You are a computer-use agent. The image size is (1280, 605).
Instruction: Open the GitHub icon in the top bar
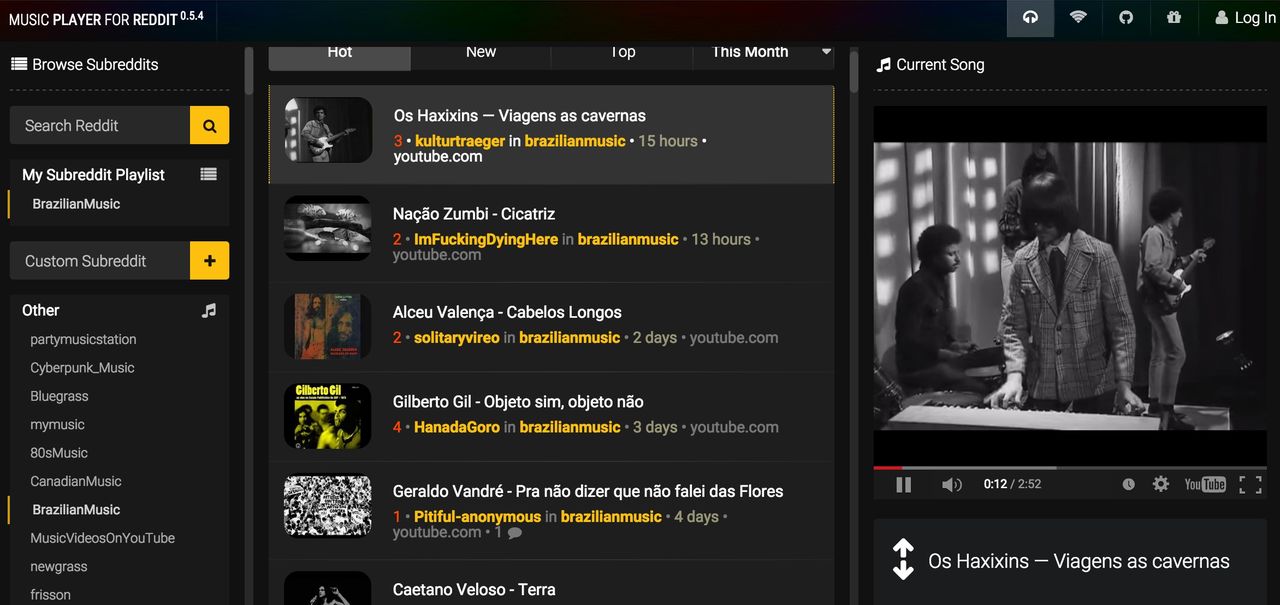click(x=1126, y=17)
